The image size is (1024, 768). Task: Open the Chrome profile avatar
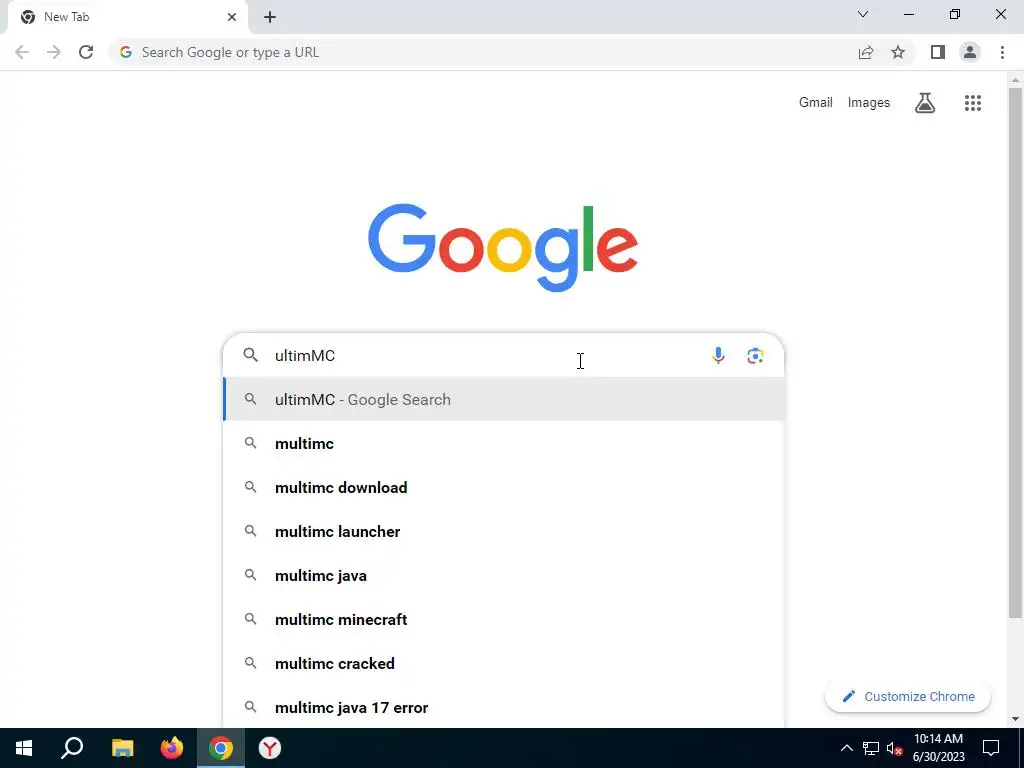click(970, 52)
